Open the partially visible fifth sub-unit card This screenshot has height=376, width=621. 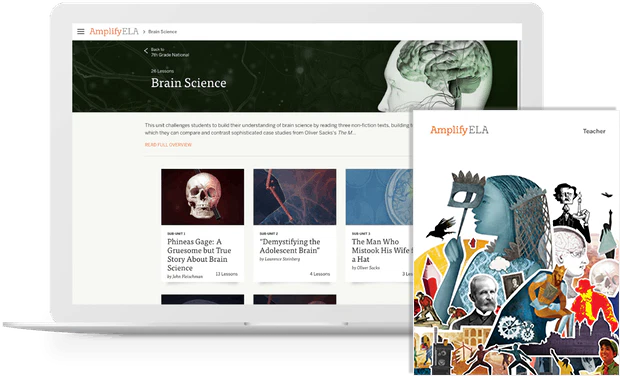coord(295,300)
